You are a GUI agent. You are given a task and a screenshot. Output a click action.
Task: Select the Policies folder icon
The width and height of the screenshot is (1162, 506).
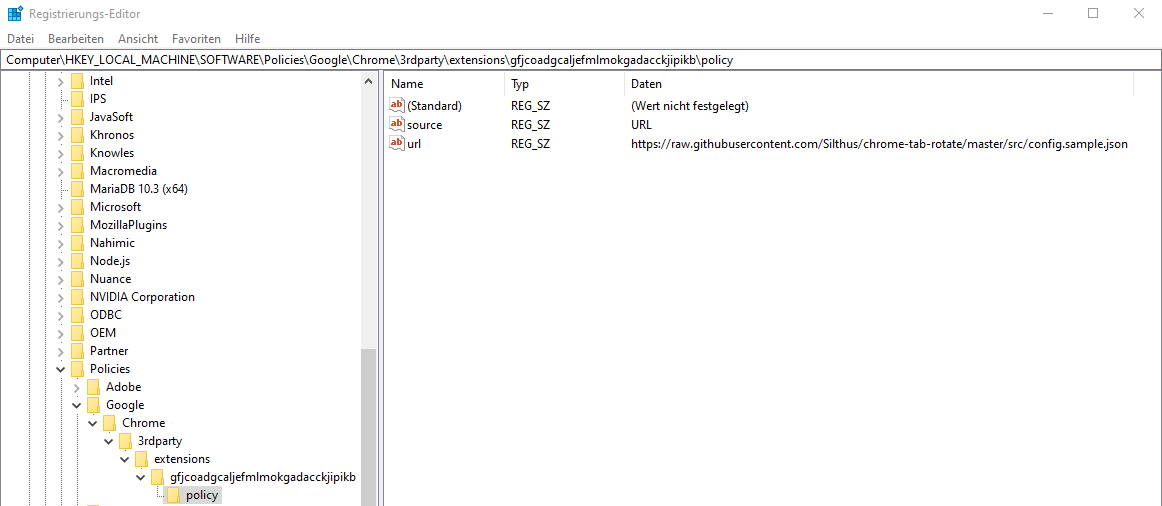[x=77, y=368]
